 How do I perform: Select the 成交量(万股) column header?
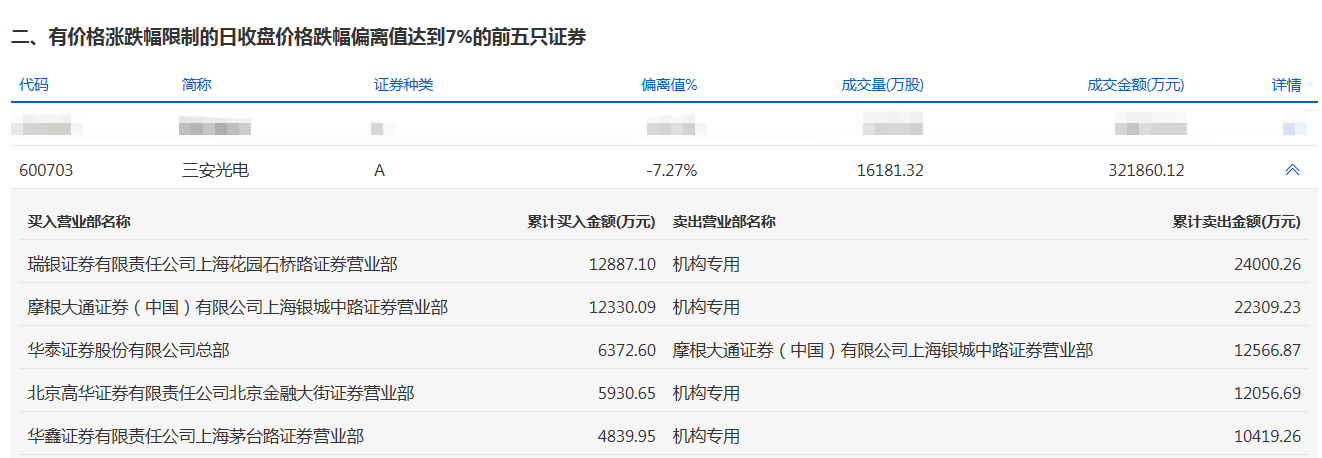pyautogui.click(x=882, y=85)
